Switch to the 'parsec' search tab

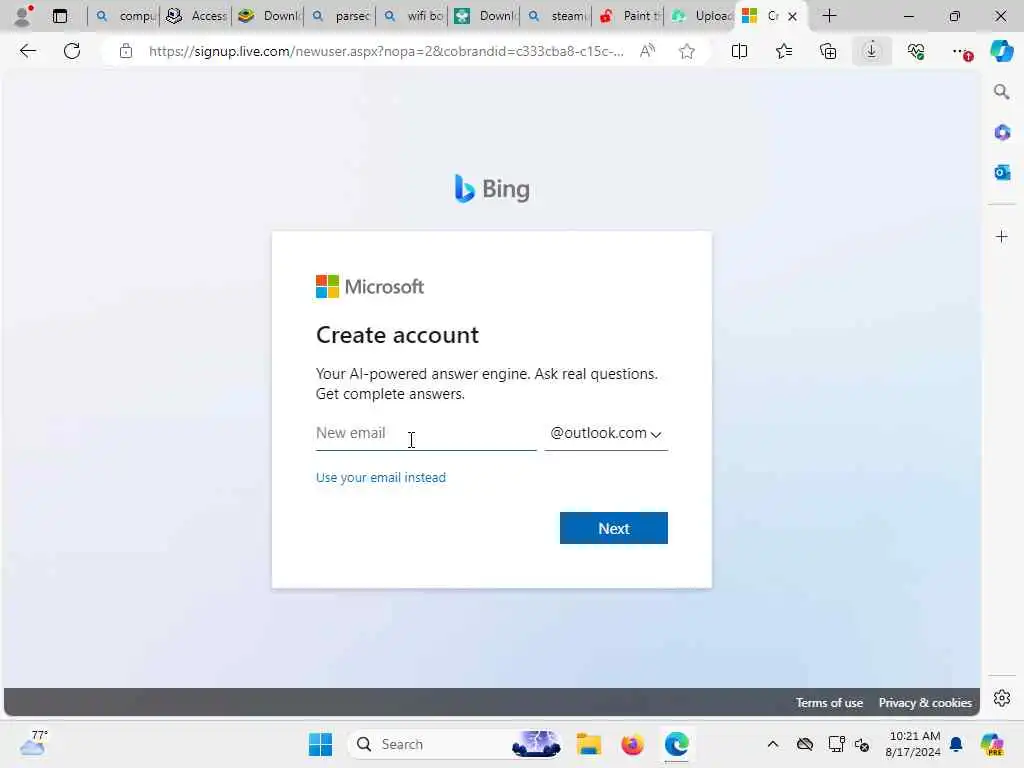[340, 16]
